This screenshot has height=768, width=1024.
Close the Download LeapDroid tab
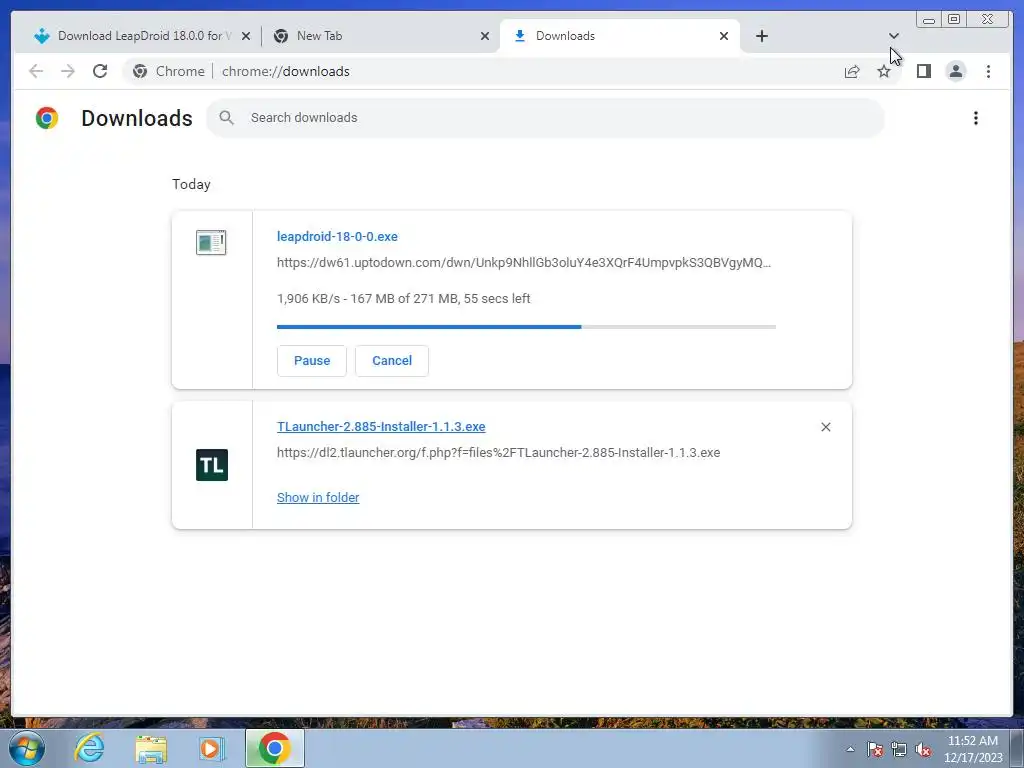pyautogui.click(x=246, y=37)
